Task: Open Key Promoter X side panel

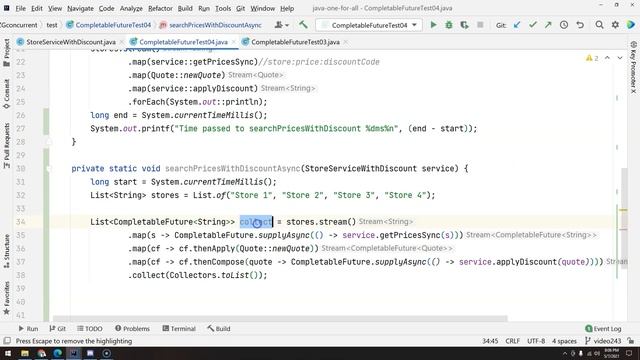Action: [633, 67]
